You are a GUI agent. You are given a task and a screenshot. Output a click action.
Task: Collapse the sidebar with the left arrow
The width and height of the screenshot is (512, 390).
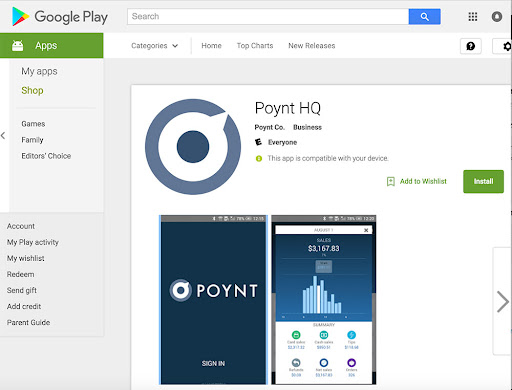tap(3, 136)
